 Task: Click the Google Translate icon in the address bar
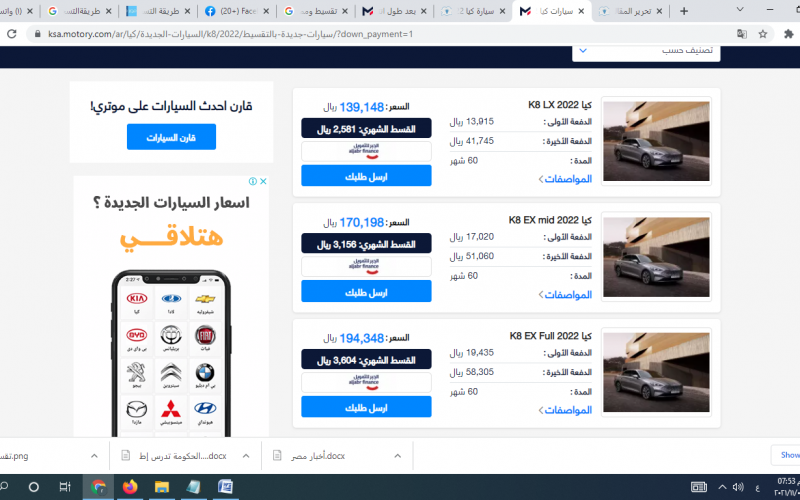click(742, 34)
